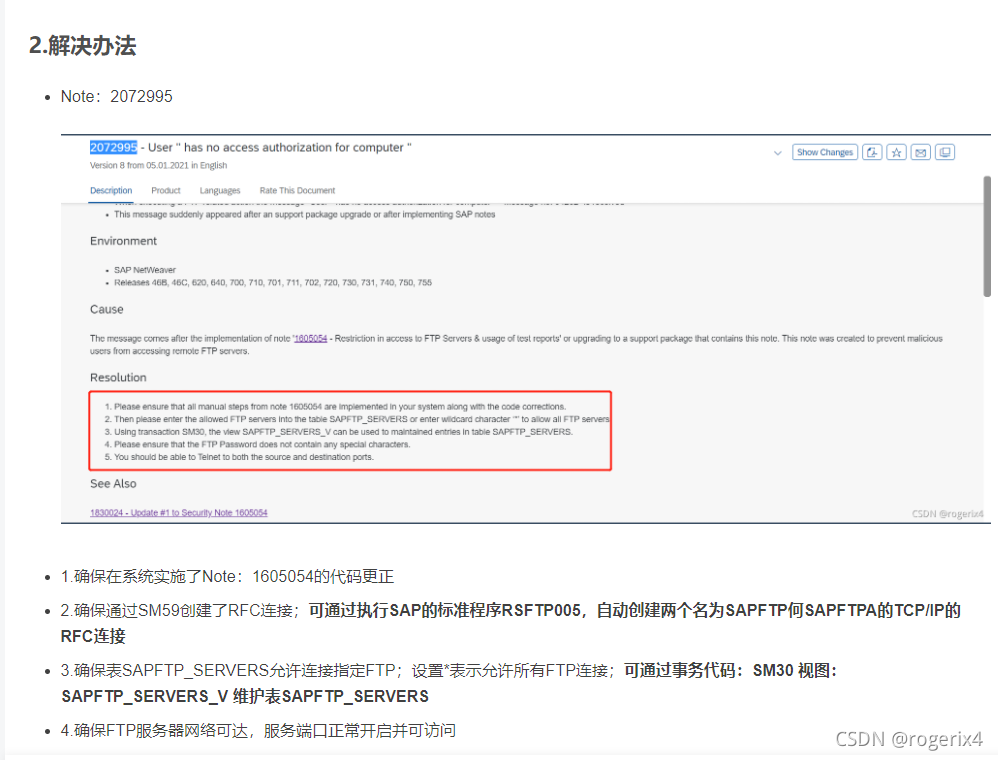
Task: Open the Product tab
Action: tap(166, 190)
